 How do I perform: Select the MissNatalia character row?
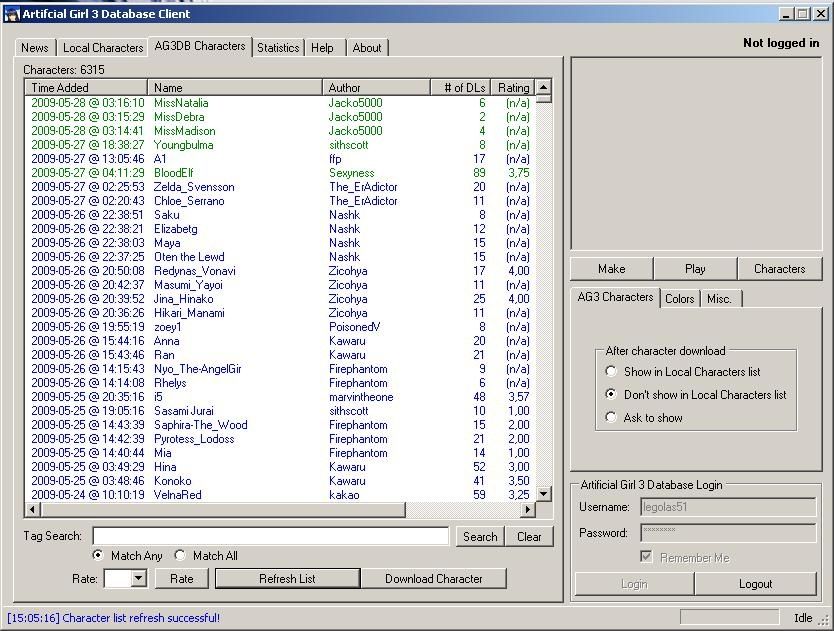coord(280,103)
